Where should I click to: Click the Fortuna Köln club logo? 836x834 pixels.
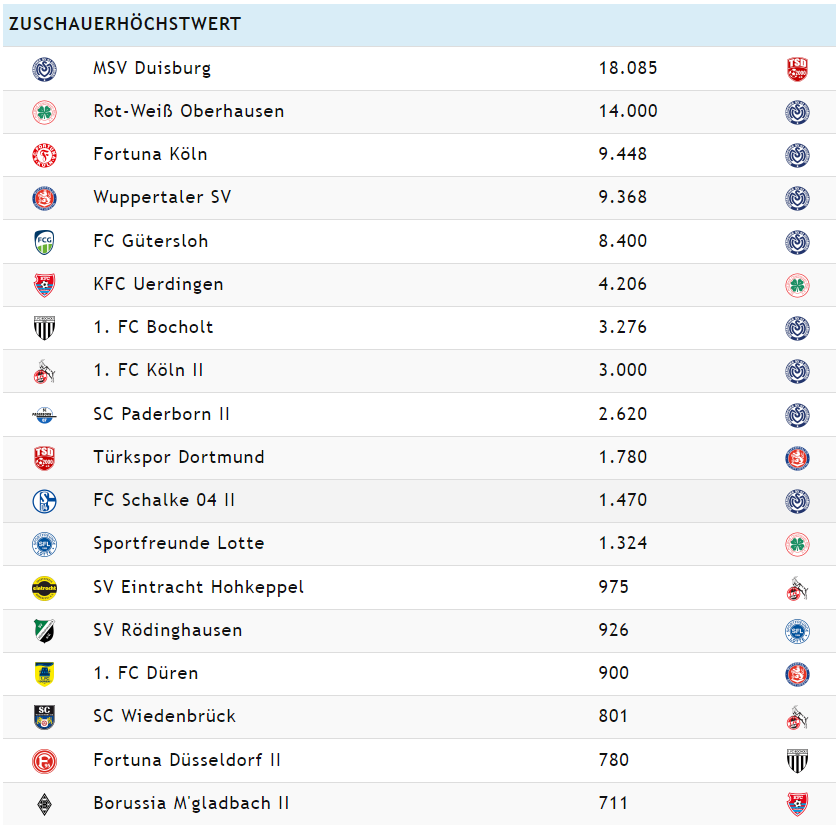[x=44, y=155]
